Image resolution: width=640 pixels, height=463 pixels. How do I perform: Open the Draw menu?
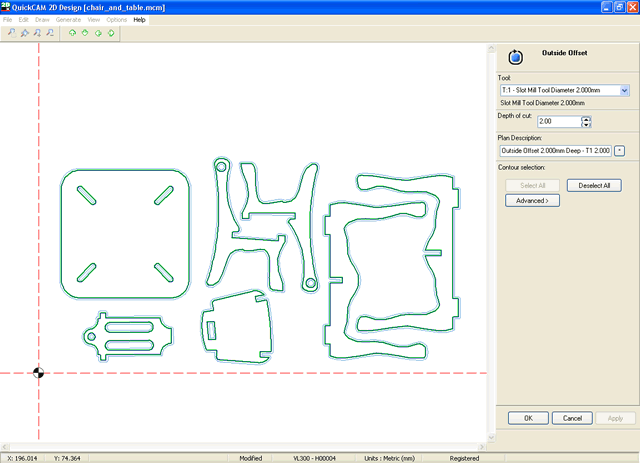[x=42, y=20]
